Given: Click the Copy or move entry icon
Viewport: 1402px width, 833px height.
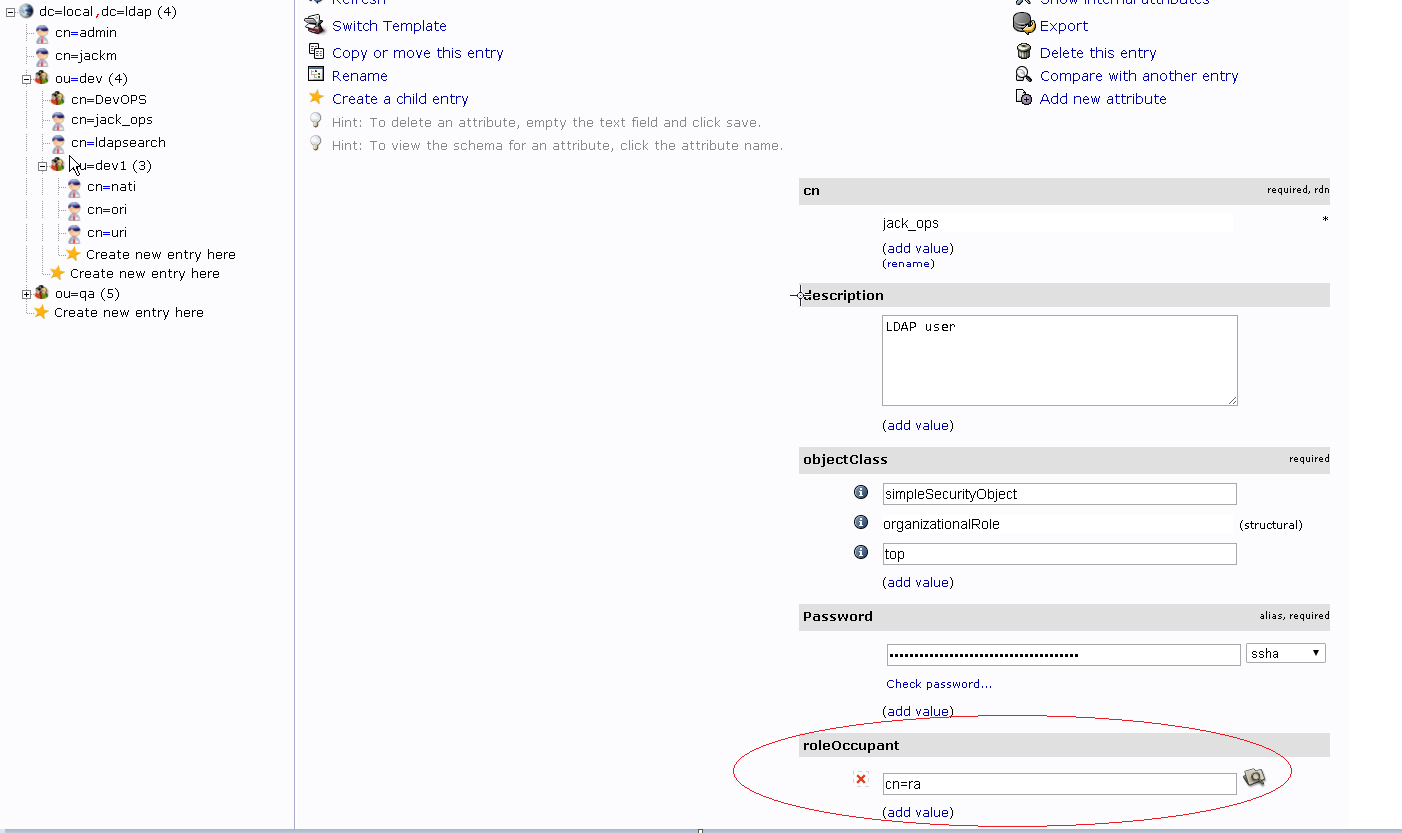Looking at the screenshot, I should coord(316,51).
